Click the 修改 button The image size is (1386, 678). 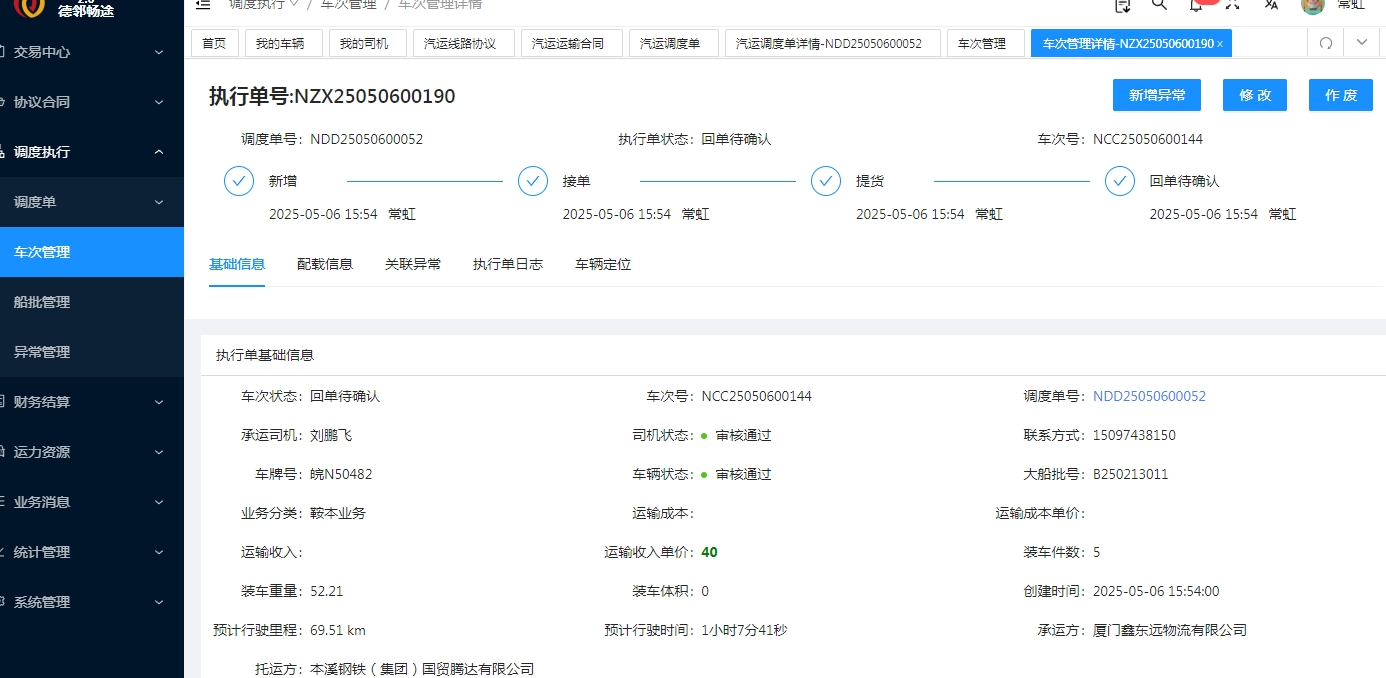1255,95
